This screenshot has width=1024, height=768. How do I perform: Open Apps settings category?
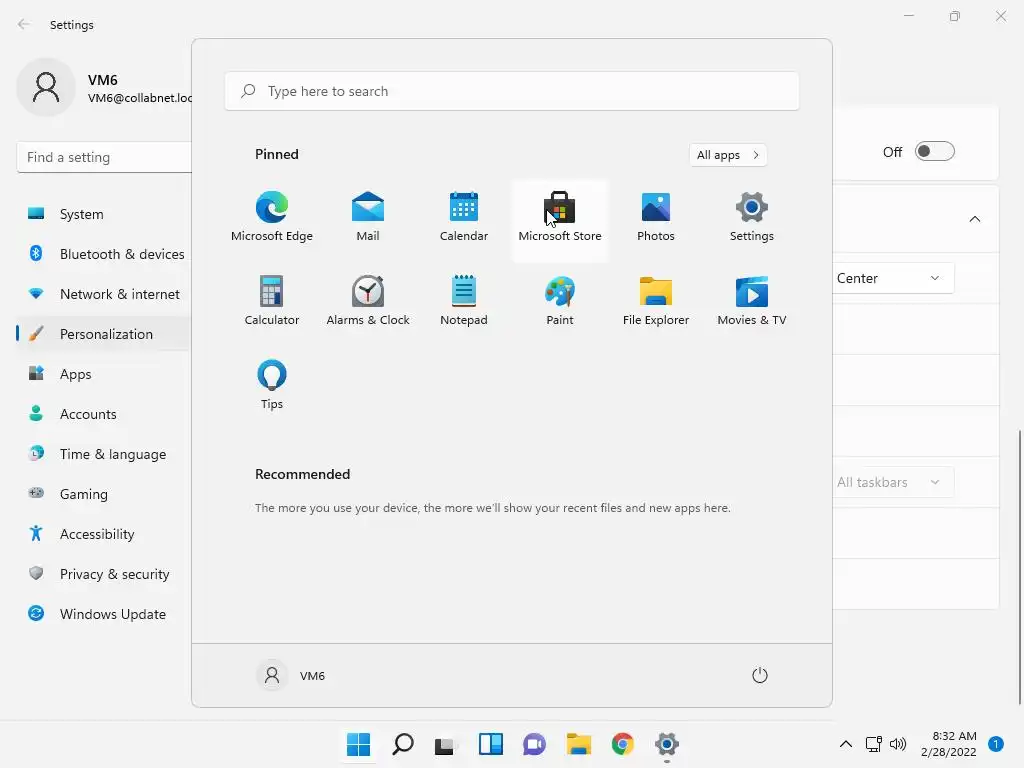click(104, 374)
